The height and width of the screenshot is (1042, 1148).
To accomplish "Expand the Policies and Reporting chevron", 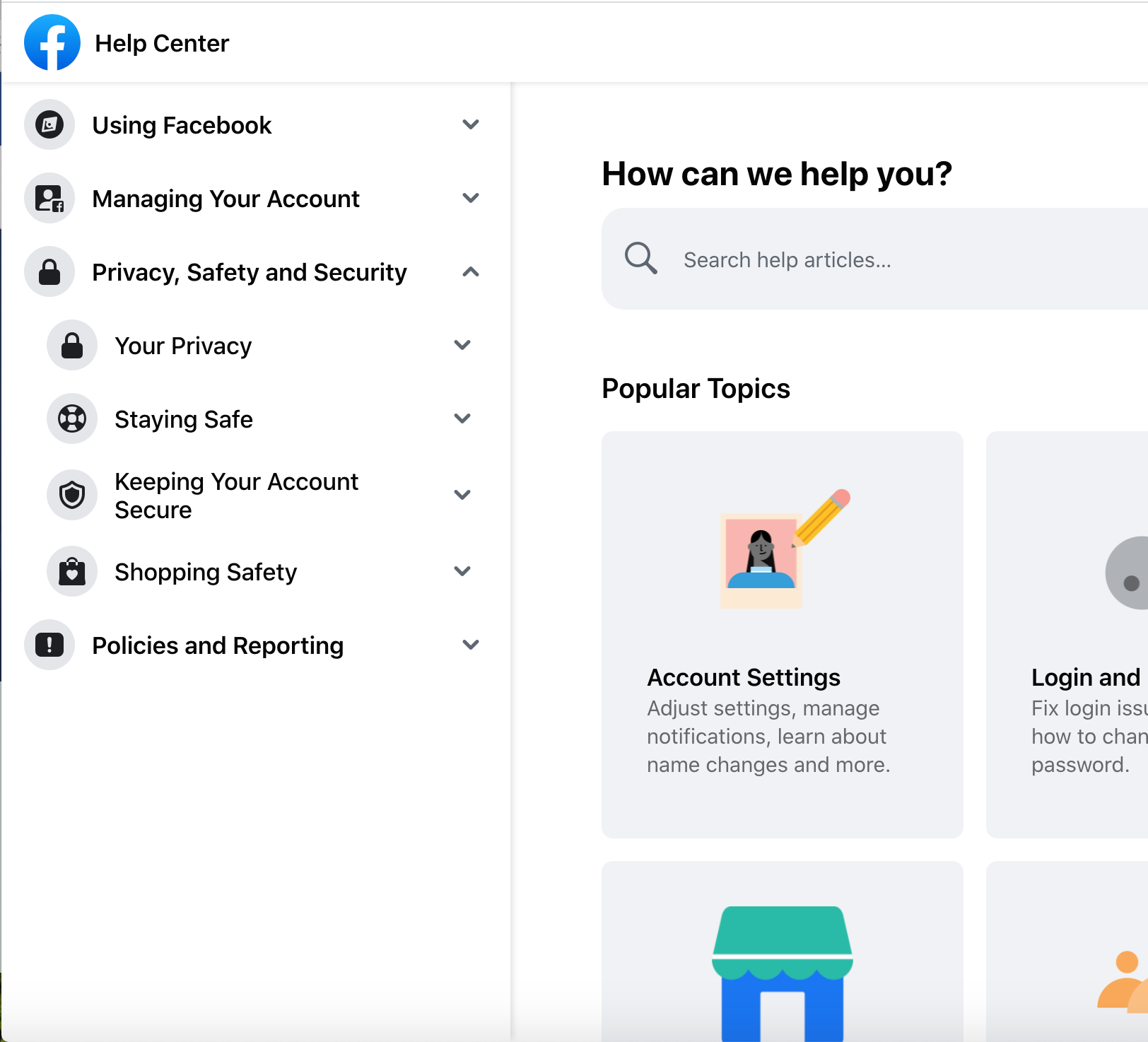I will pos(471,645).
